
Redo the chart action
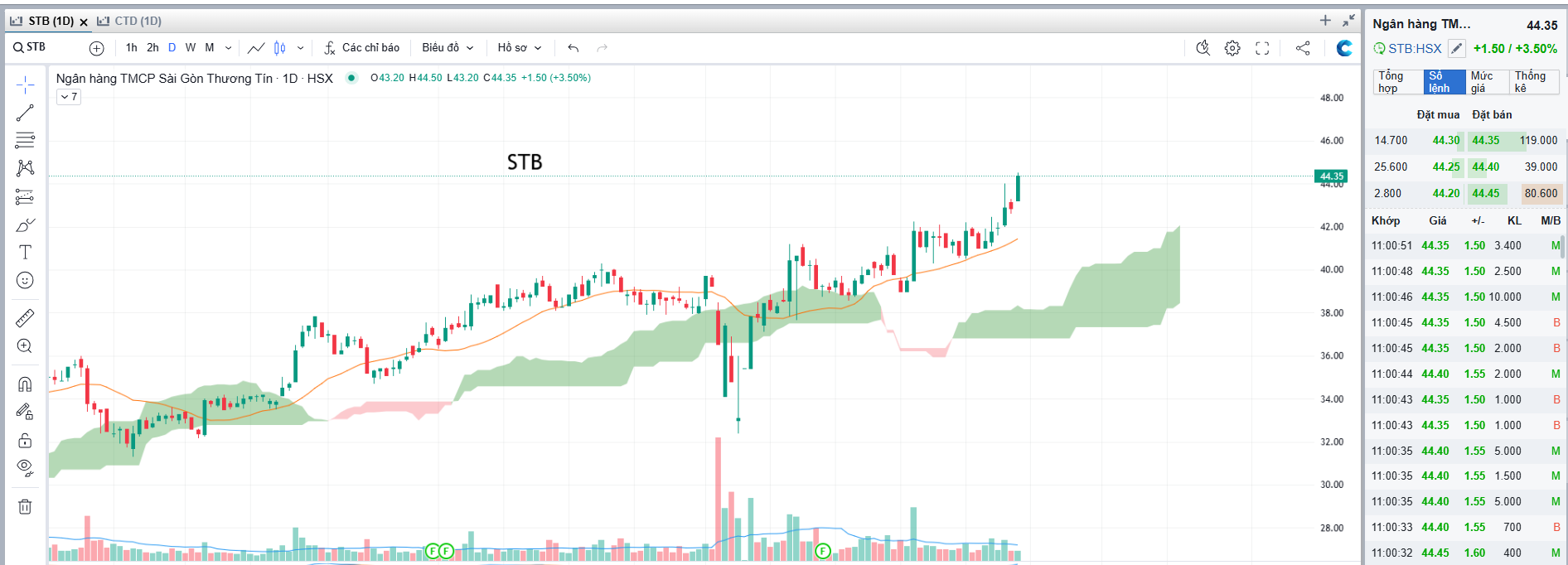pyautogui.click(x=603, y=48)
